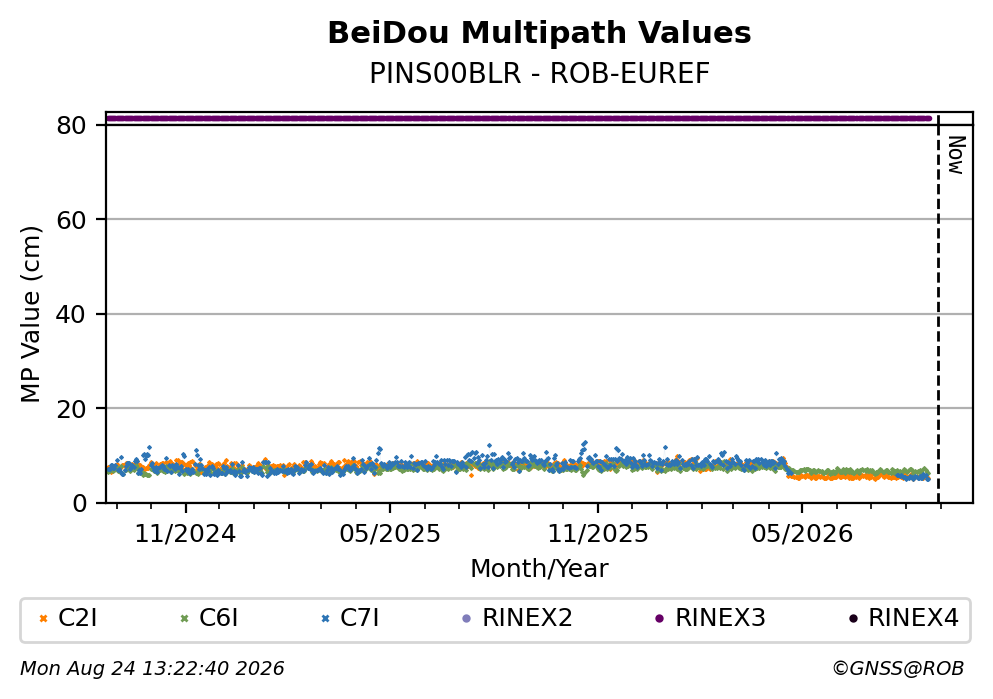
Task: Select the C6I legend label
Action: (218, 618)
